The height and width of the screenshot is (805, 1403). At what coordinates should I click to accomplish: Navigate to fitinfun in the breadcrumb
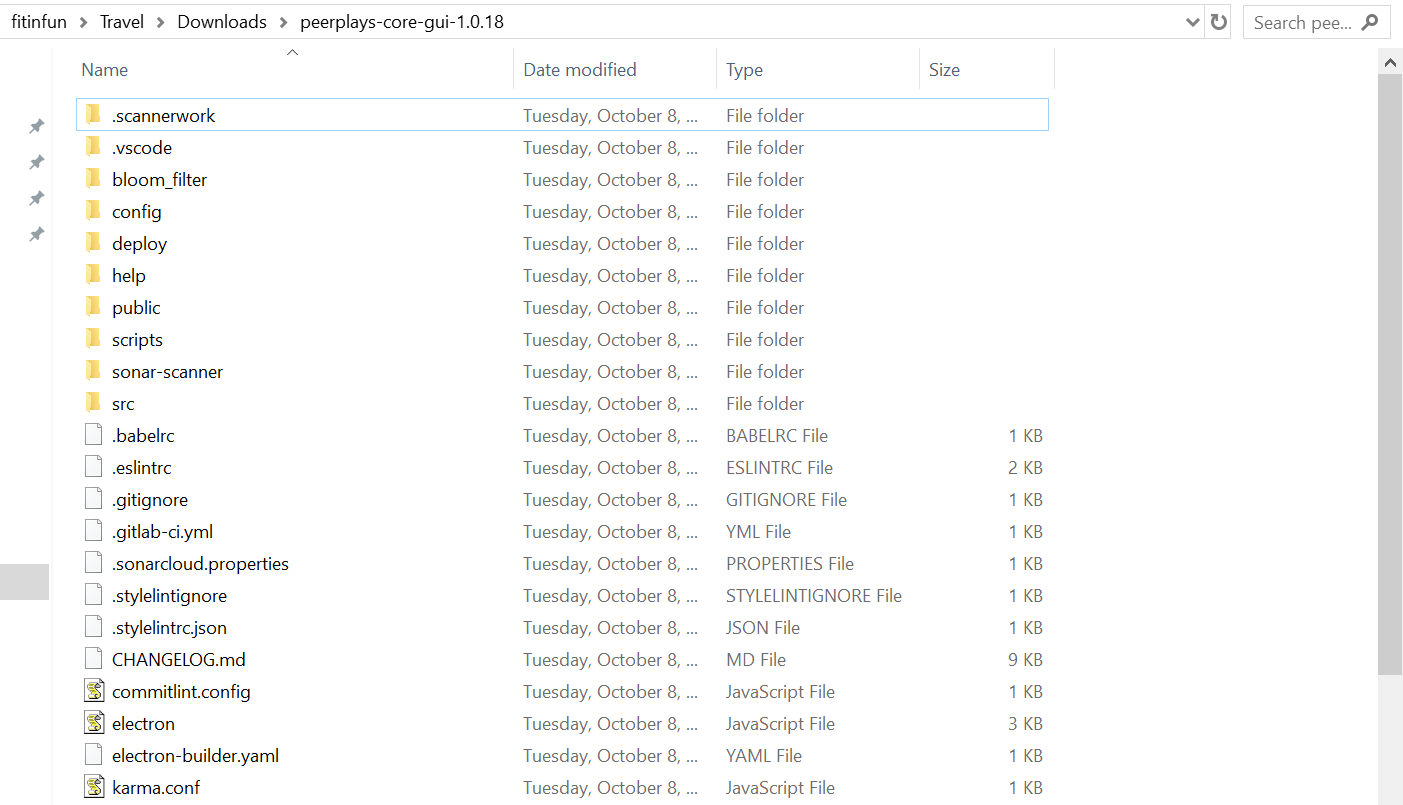coord(39,22)
